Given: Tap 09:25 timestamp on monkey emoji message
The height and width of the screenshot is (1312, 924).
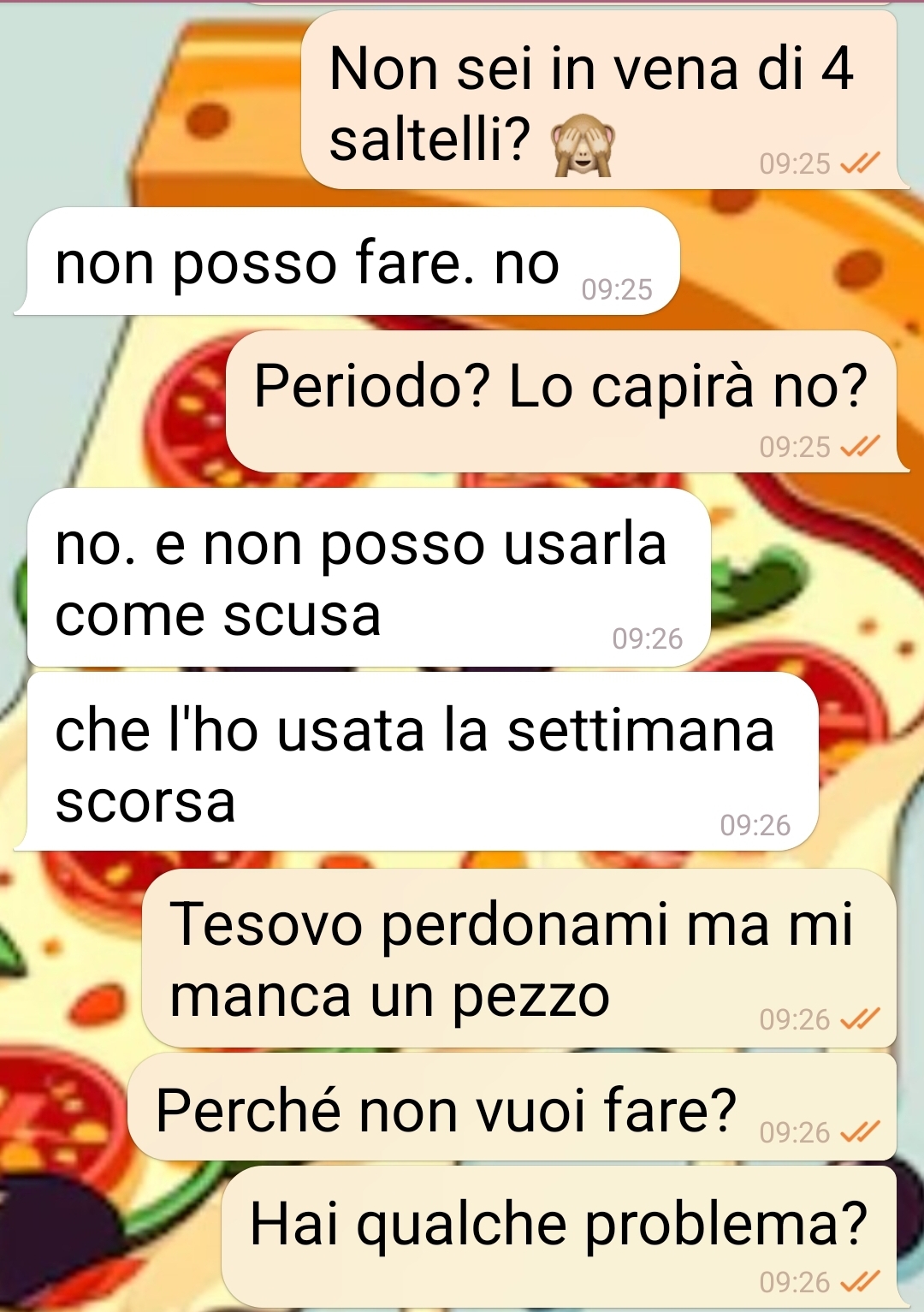Looking at the screenshot, I should tap(795, 163).
